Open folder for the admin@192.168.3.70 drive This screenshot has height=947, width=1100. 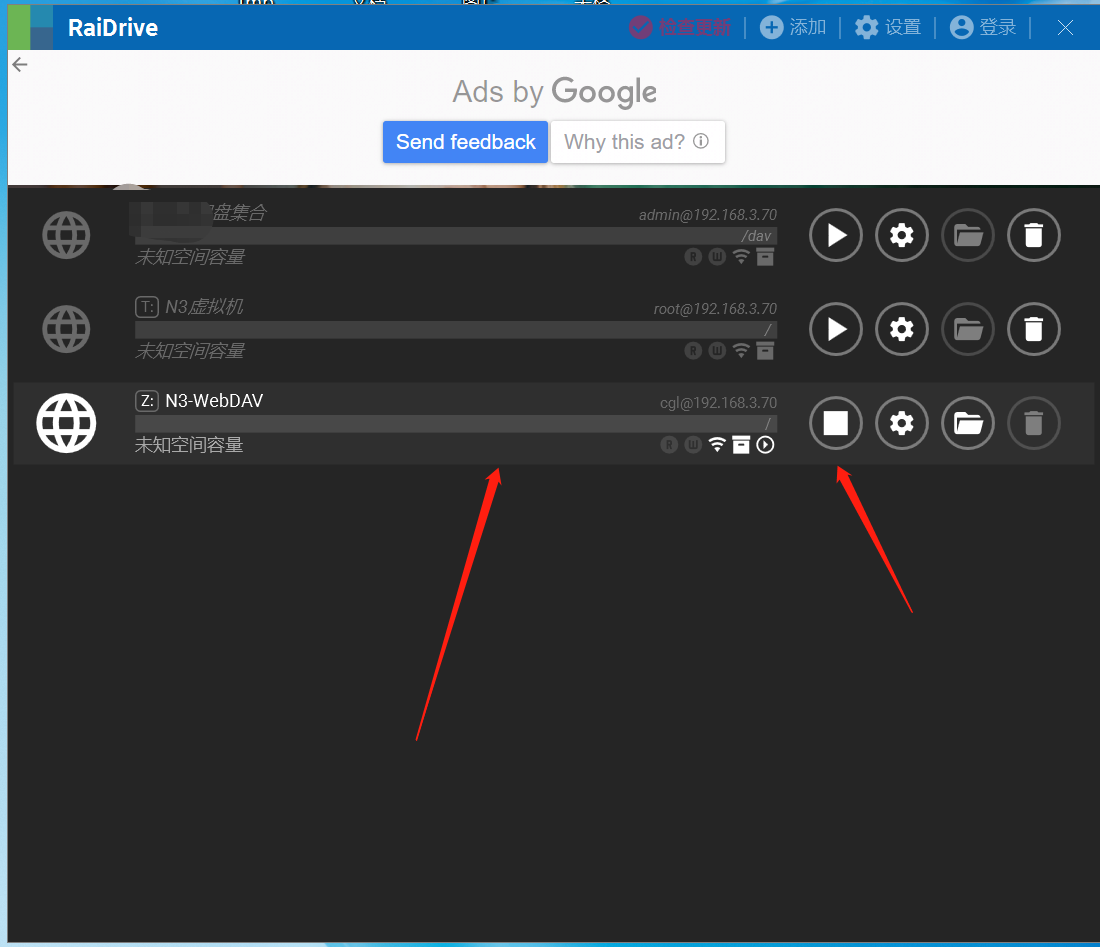967,235
